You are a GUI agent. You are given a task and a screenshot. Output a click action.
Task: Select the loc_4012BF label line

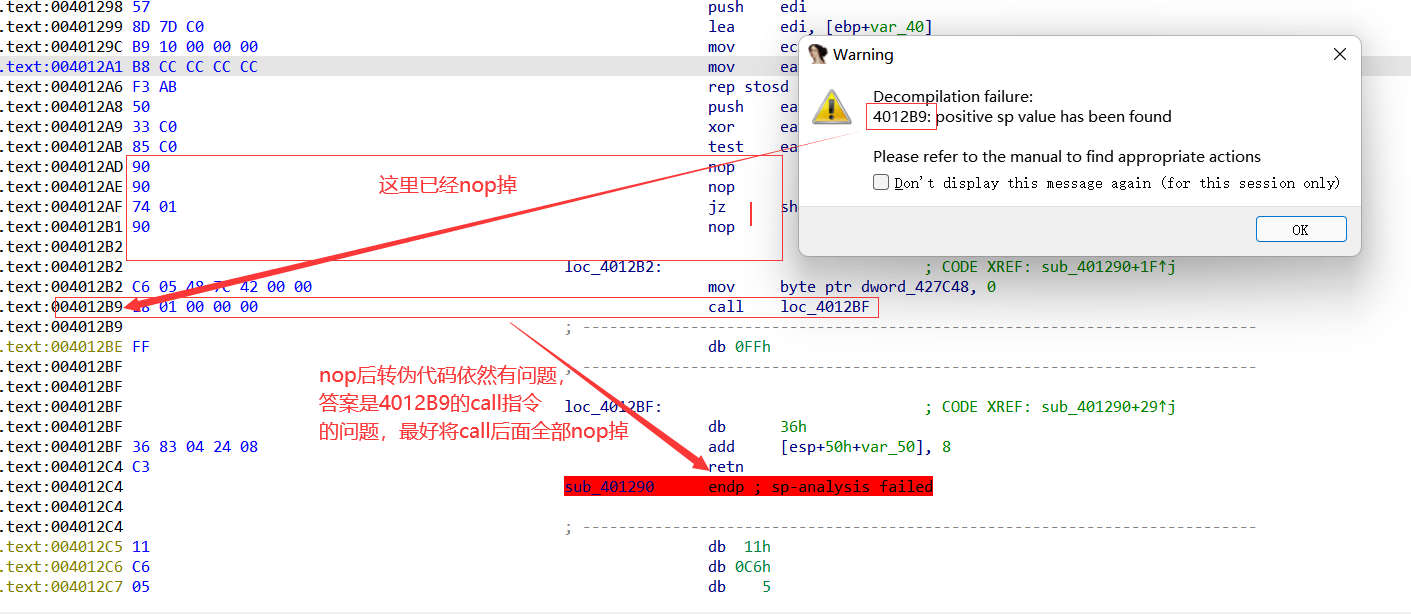[x=612, y=407]
